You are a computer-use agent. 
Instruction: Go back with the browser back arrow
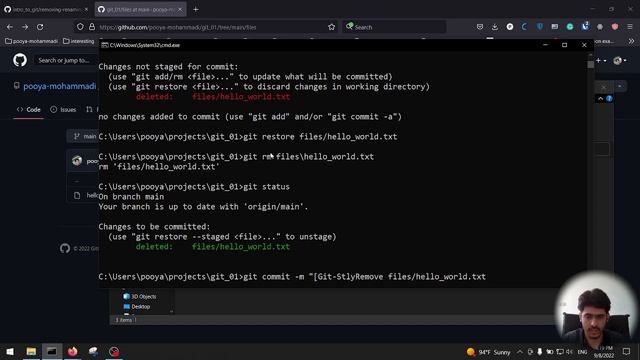click(10, 27)
